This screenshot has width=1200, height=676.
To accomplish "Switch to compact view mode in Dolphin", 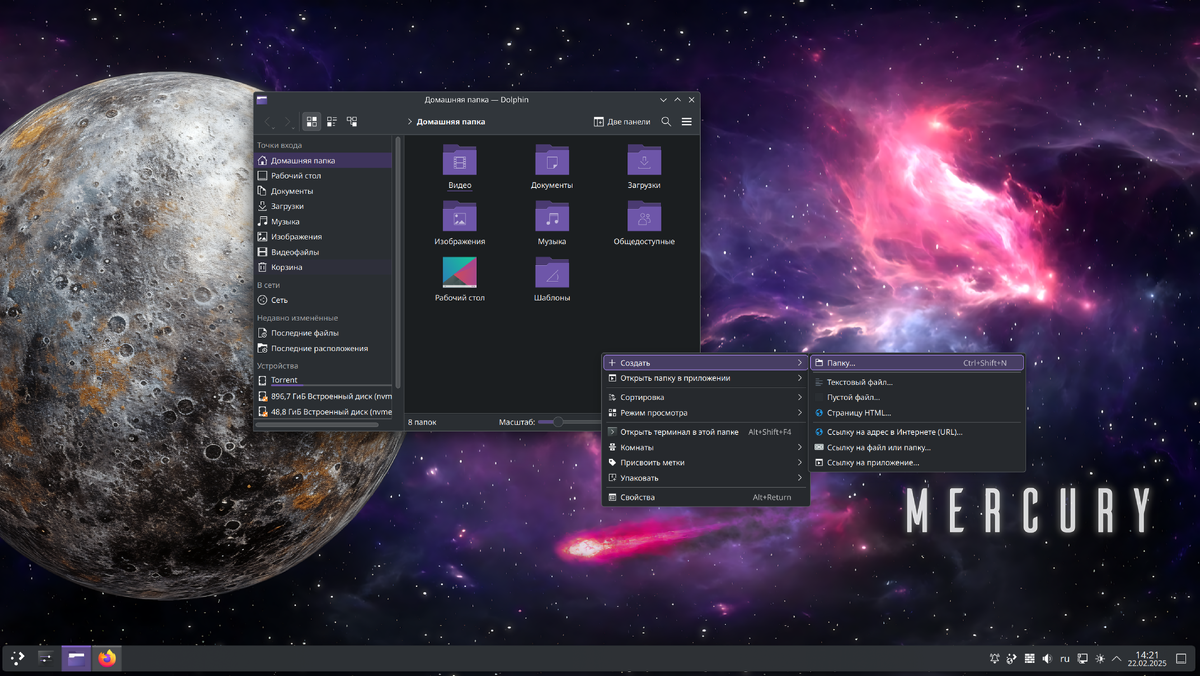I will [x=332, y=121].
